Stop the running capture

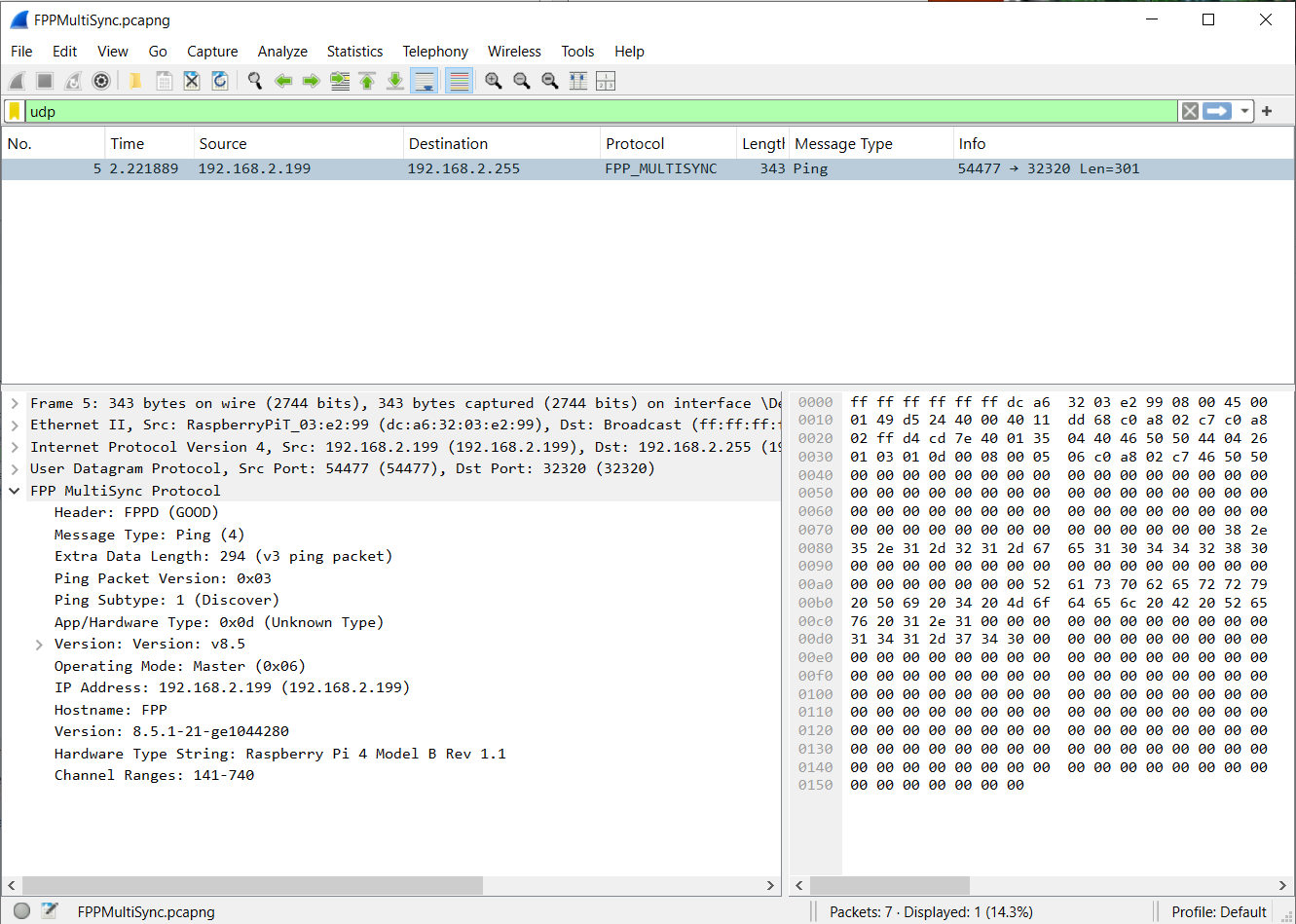tap(45, 80)
